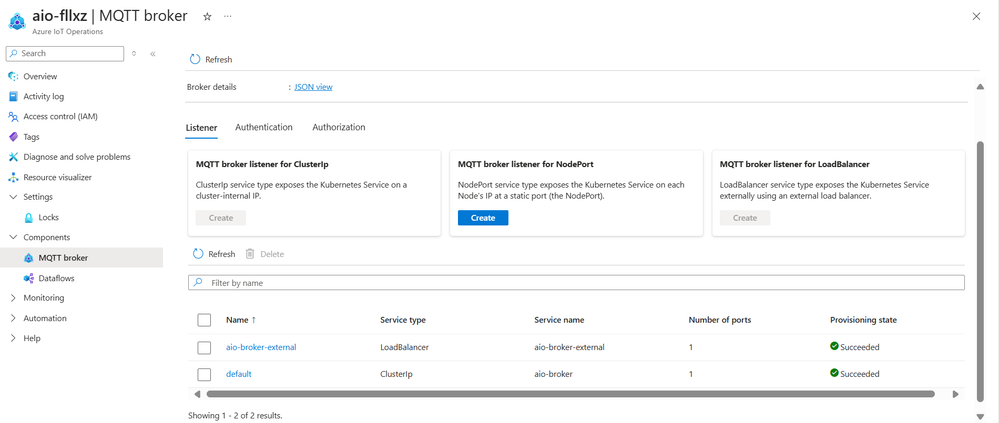Sort by Service name column
Screen dimensions: 999x423
559,320
